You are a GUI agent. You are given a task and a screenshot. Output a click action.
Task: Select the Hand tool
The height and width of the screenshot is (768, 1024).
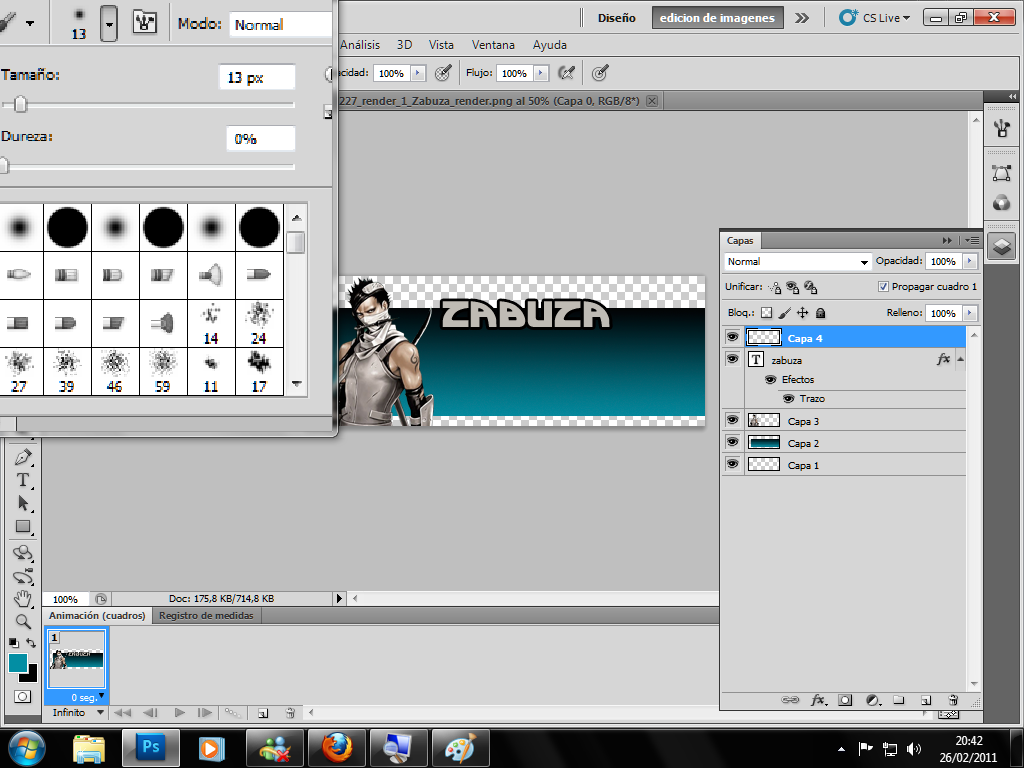coord(23,599)
